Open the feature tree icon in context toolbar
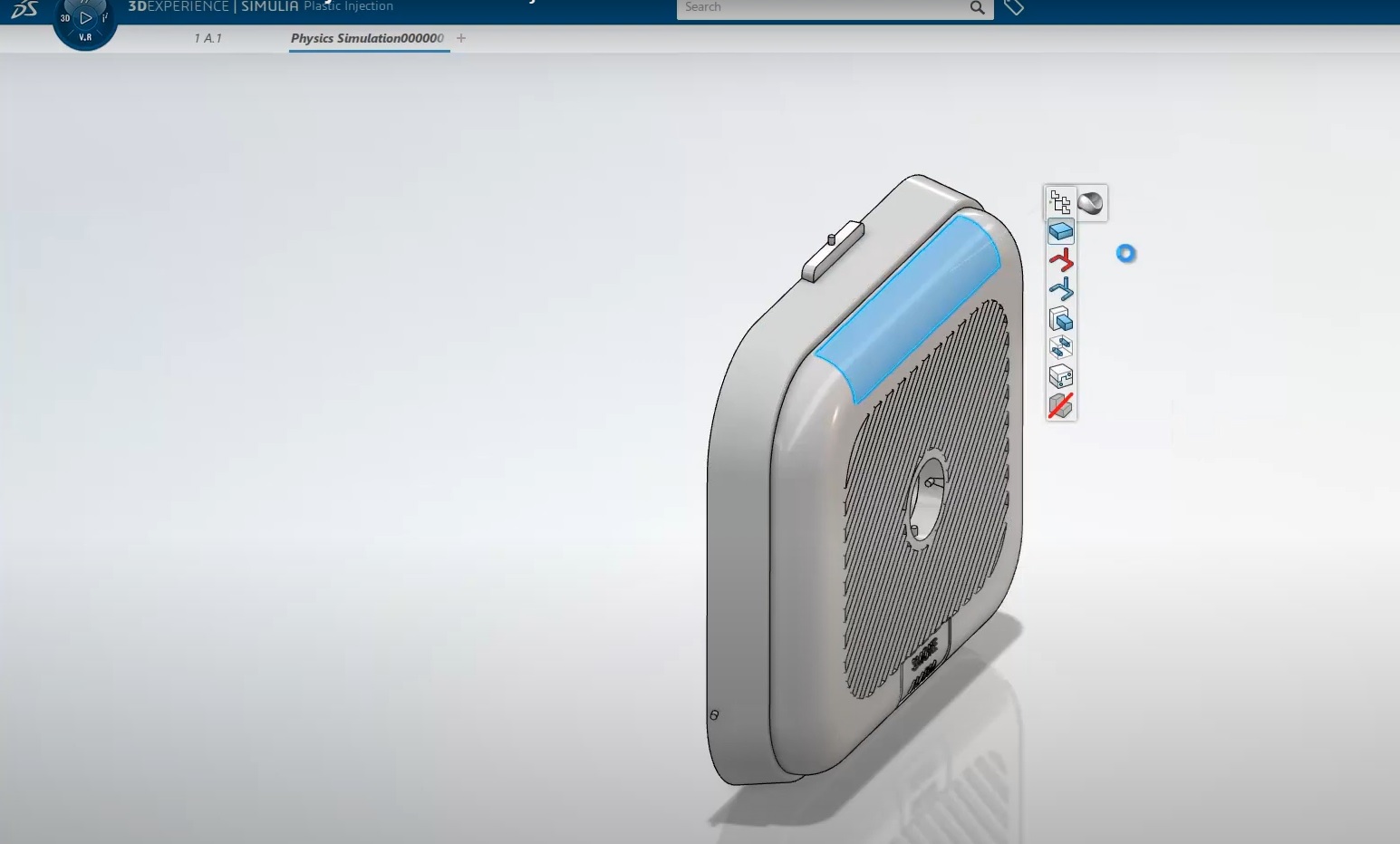Screen dimensions: 1400x844 pyautogui.click(x=1060, y=202)
